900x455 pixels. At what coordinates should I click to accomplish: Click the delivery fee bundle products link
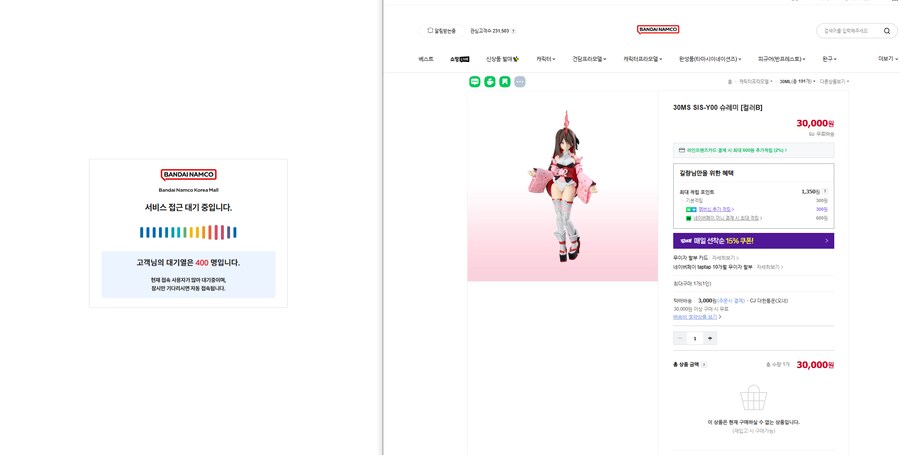[x=697, y=317]
